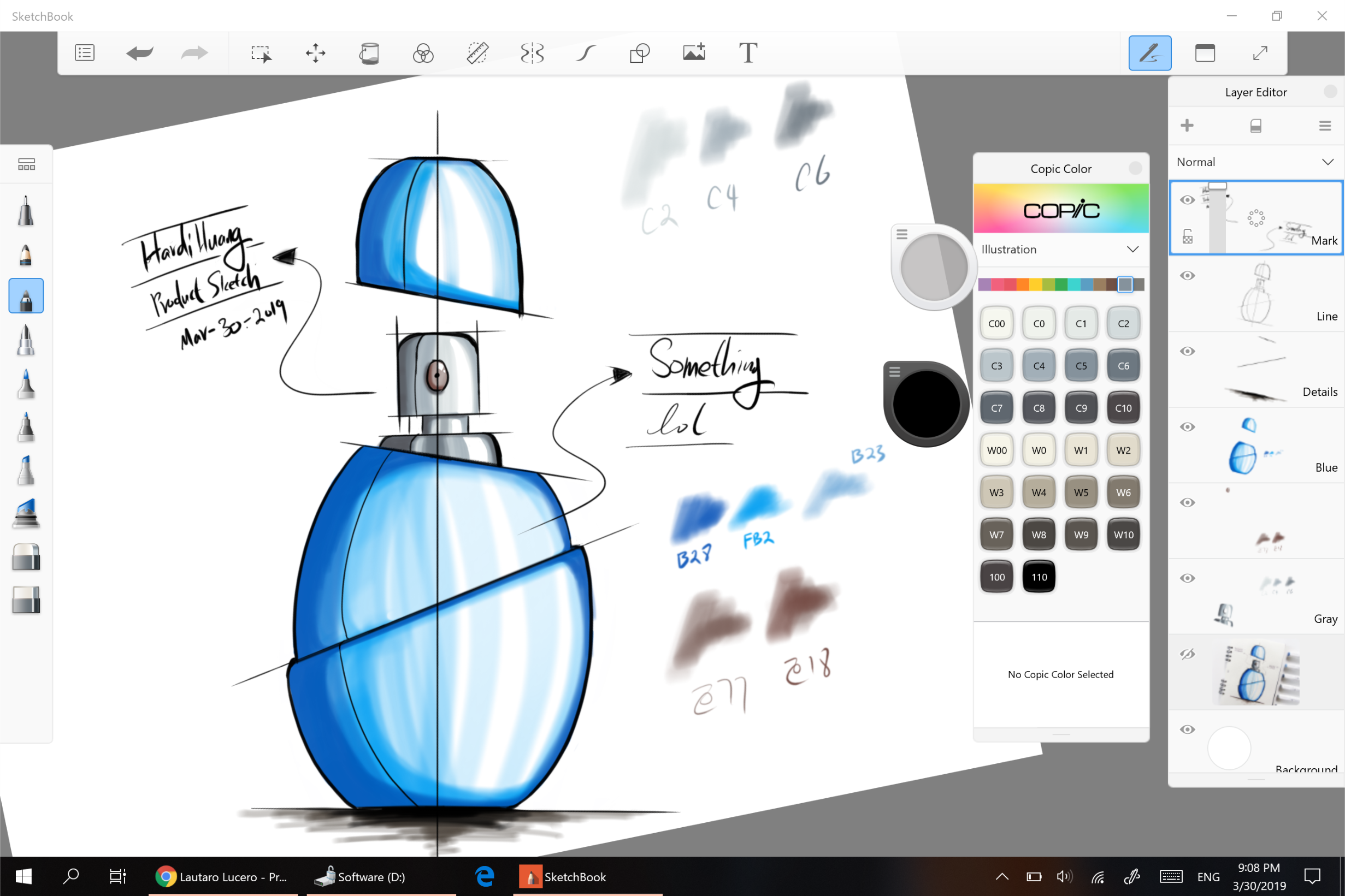Image resolution: width=1345 pixels, height=896 pixels.
Task: Click the Undo arrow
Action: point(139,53)
